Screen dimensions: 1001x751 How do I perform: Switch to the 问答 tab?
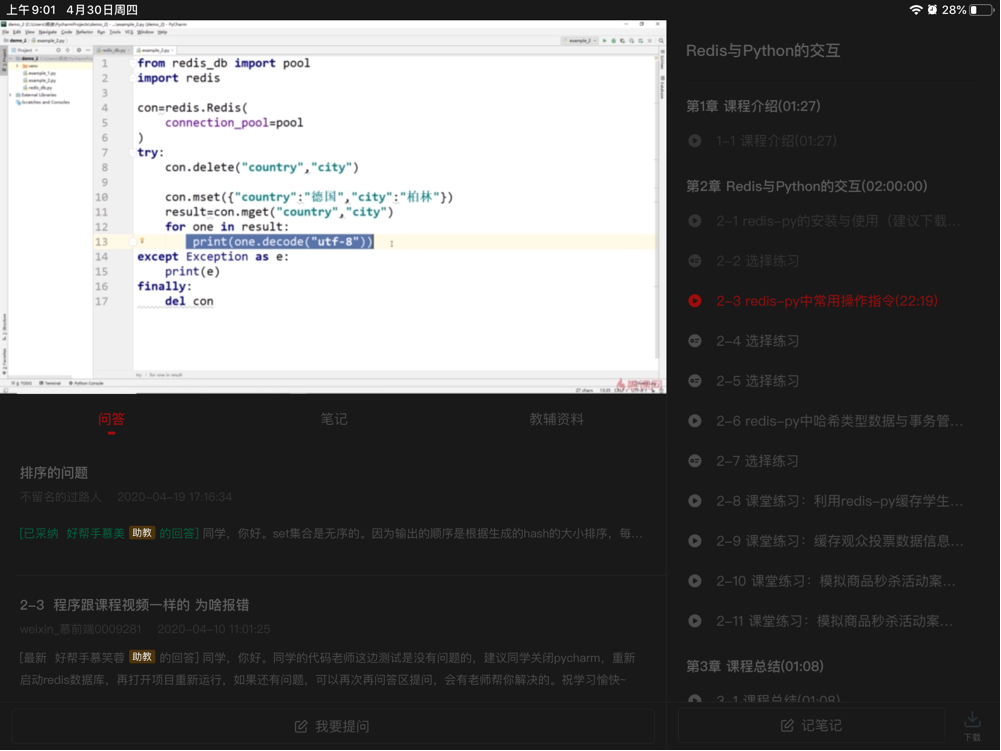click(x=111, y=419)
